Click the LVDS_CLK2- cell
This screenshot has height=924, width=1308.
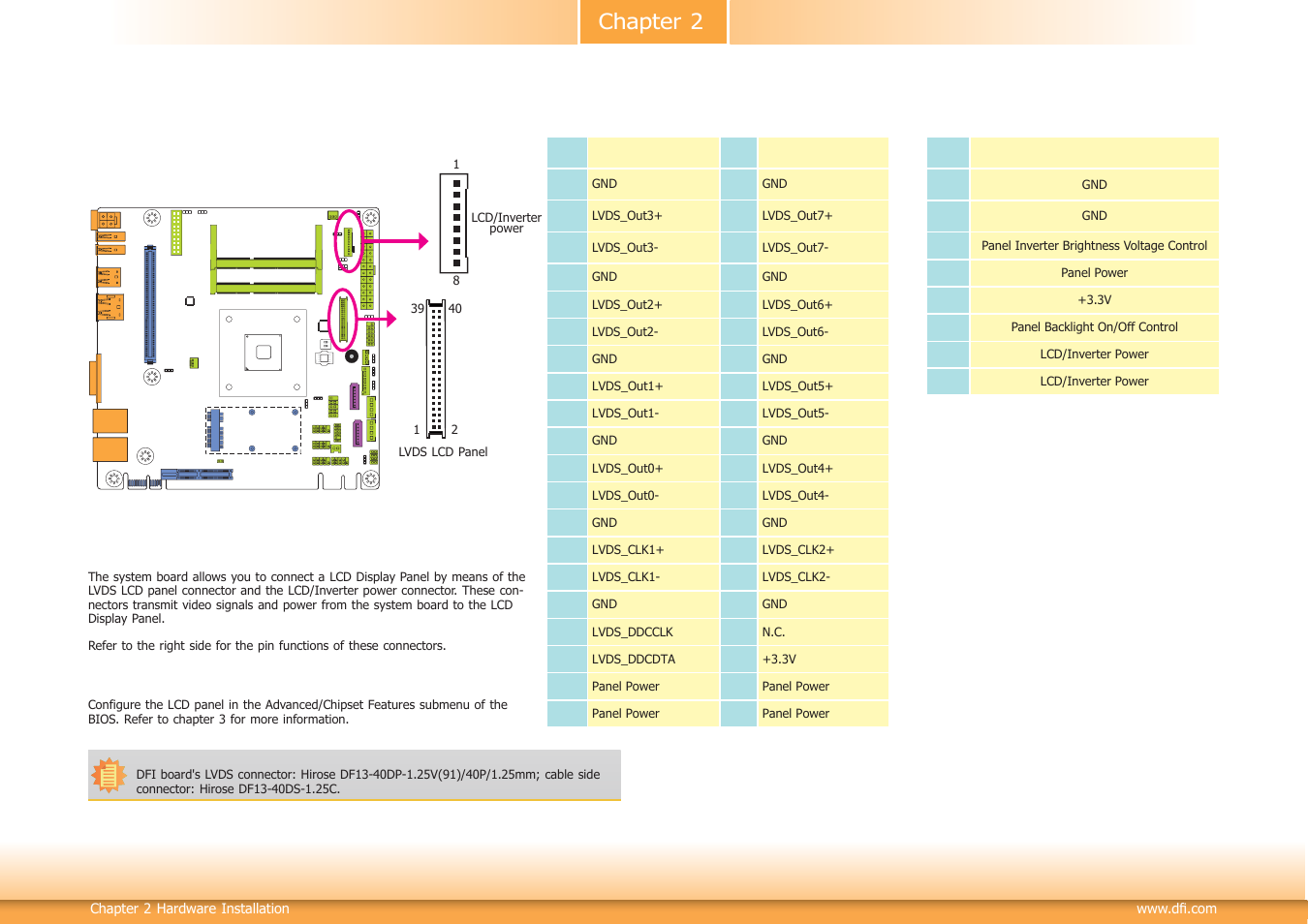823,577
